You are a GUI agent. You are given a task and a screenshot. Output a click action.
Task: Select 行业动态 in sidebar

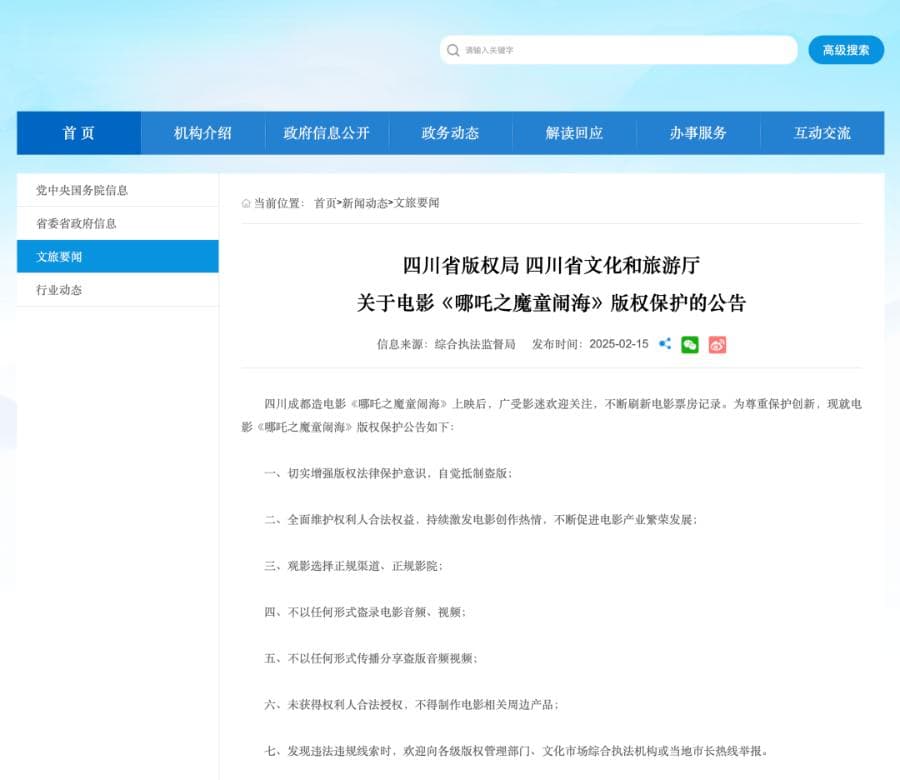point(118,290)
